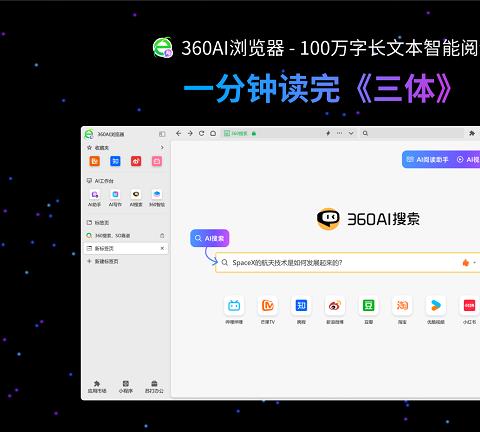
Task: Open the AI搜索 sidebar workbench icon
Action: pos(136,197)
